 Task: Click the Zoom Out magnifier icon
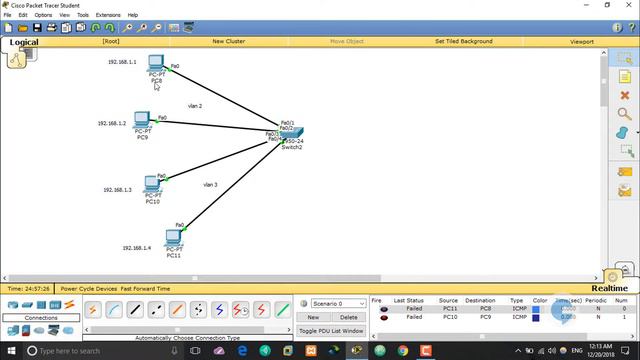[156, 28]
